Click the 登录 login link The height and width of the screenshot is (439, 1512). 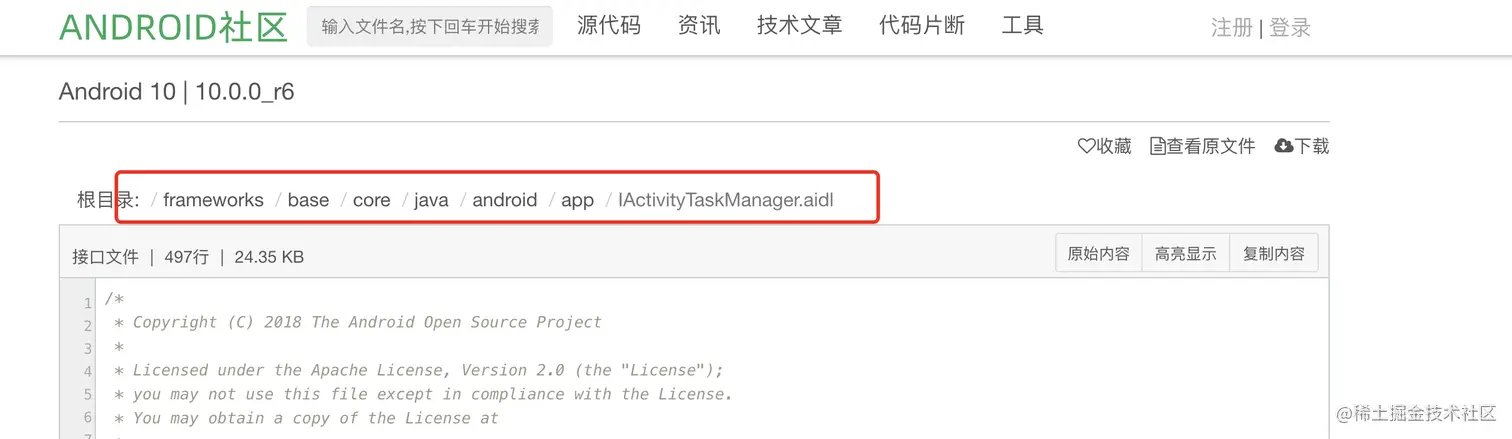[1290, 28]
